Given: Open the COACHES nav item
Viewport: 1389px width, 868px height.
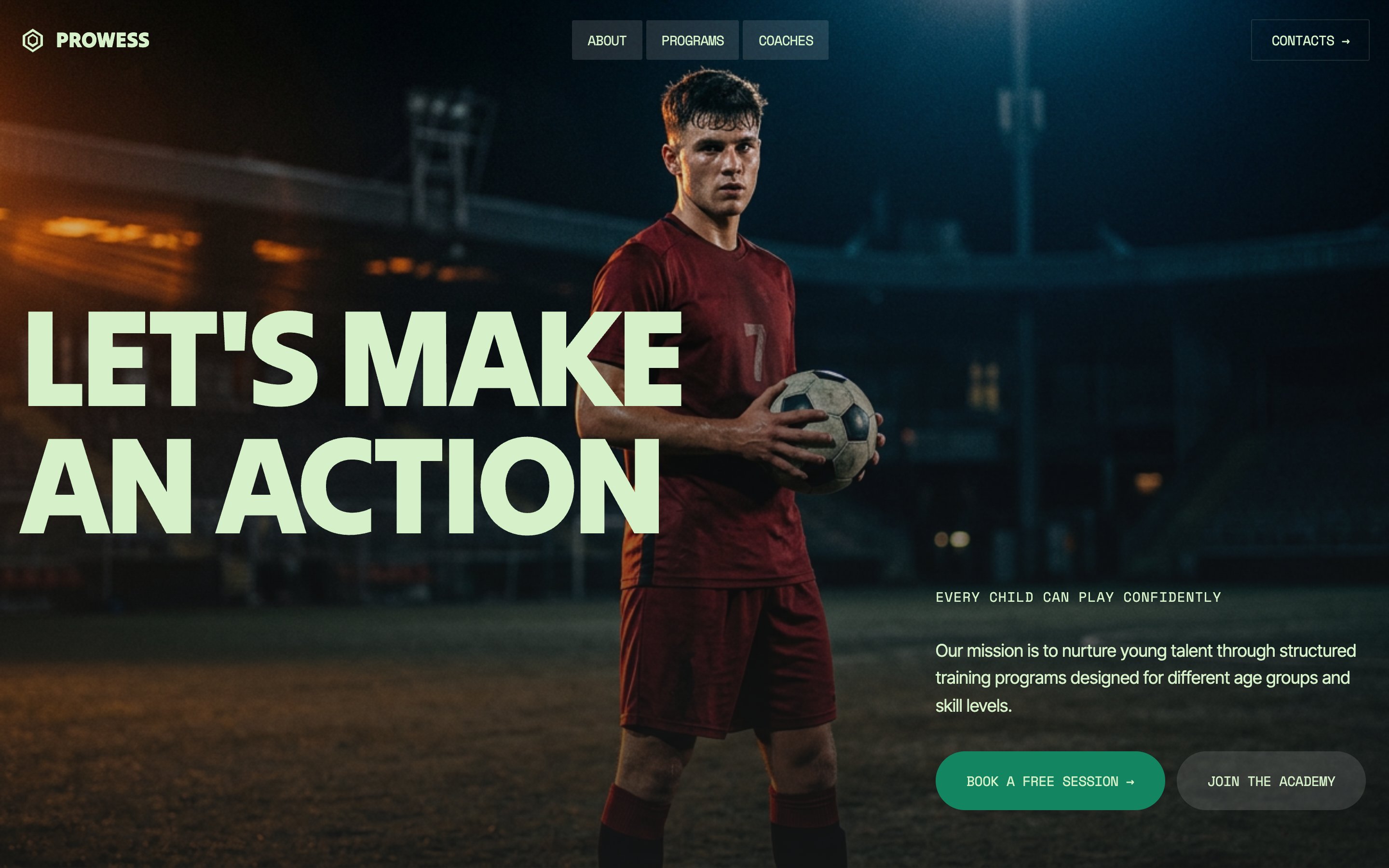Looking at the screenshot, I should 785,40.
